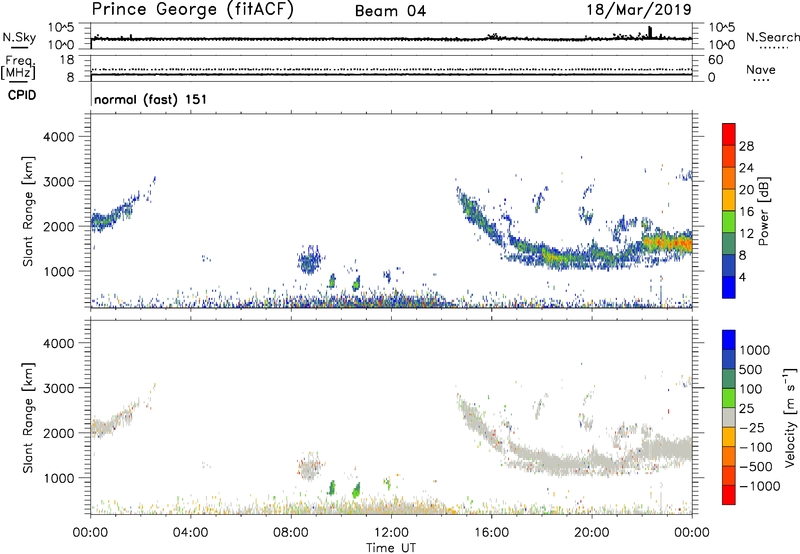Click the "16:00" time tick label
This screenshot has width=800, height=554.
tap(491, 533)
